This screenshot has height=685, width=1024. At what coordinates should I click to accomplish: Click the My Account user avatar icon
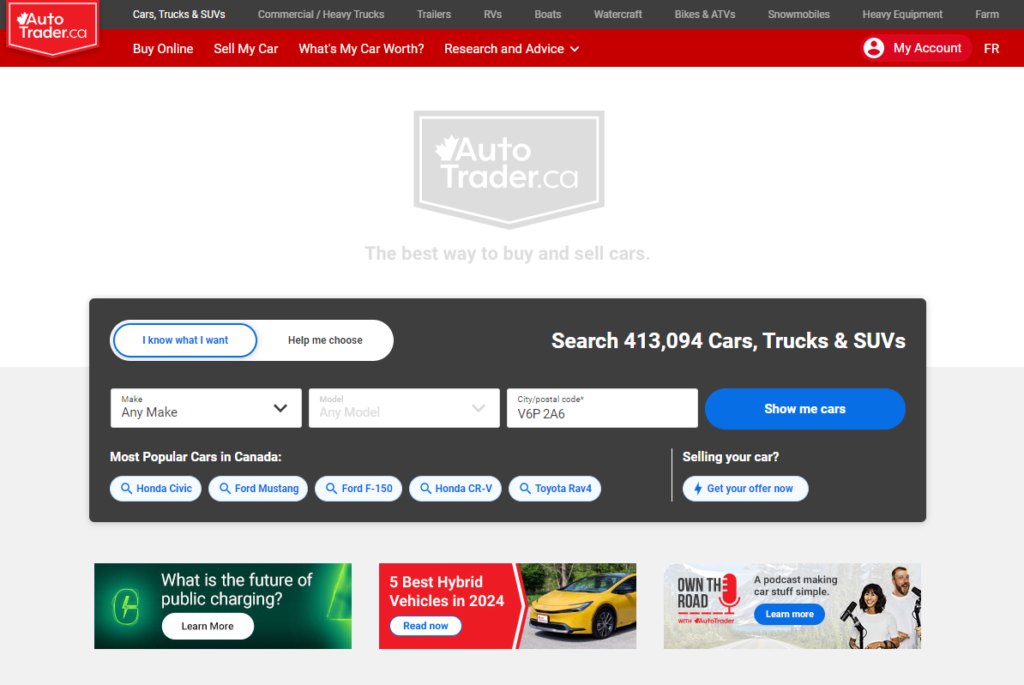873,48
